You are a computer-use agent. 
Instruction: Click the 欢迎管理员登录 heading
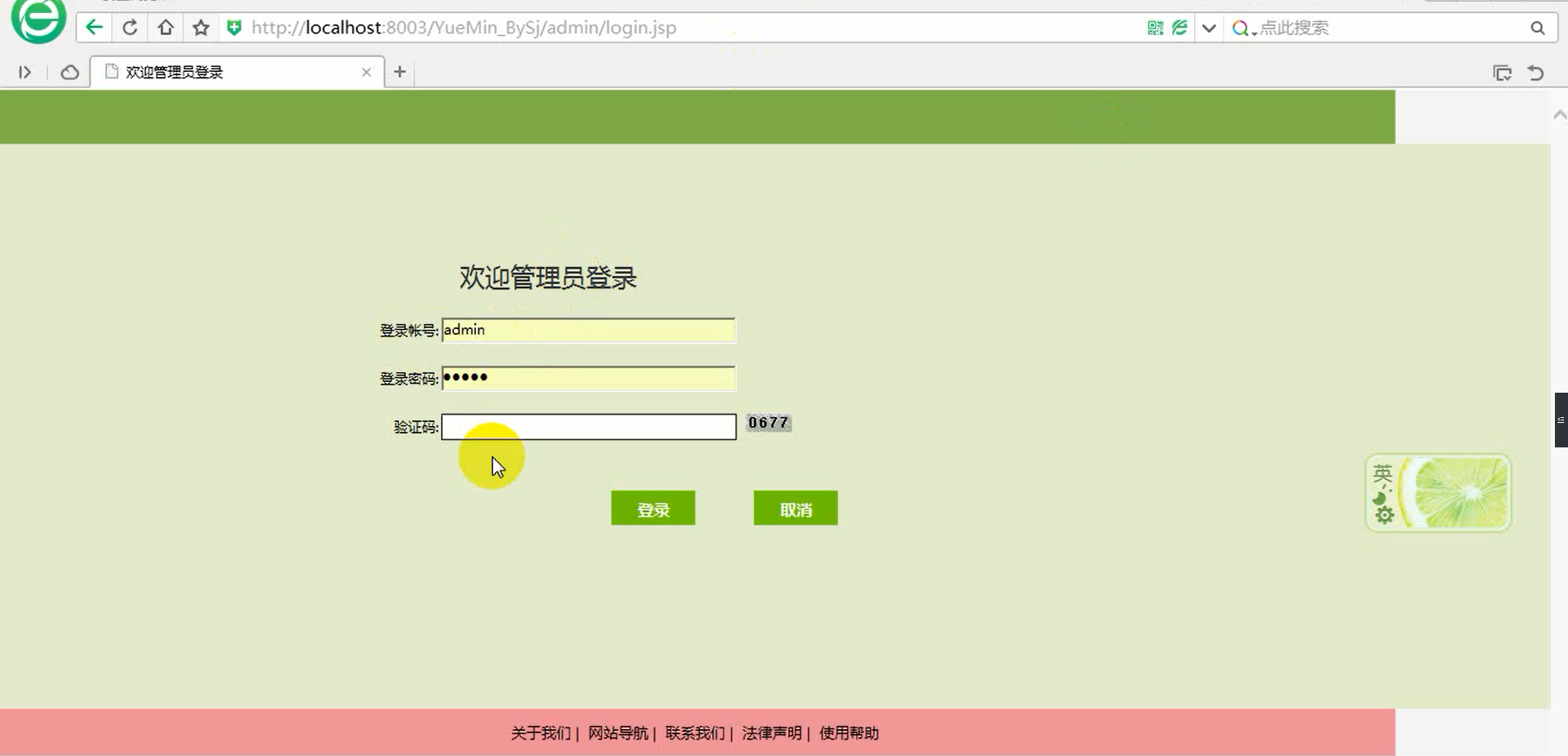(x=548, y=278)
